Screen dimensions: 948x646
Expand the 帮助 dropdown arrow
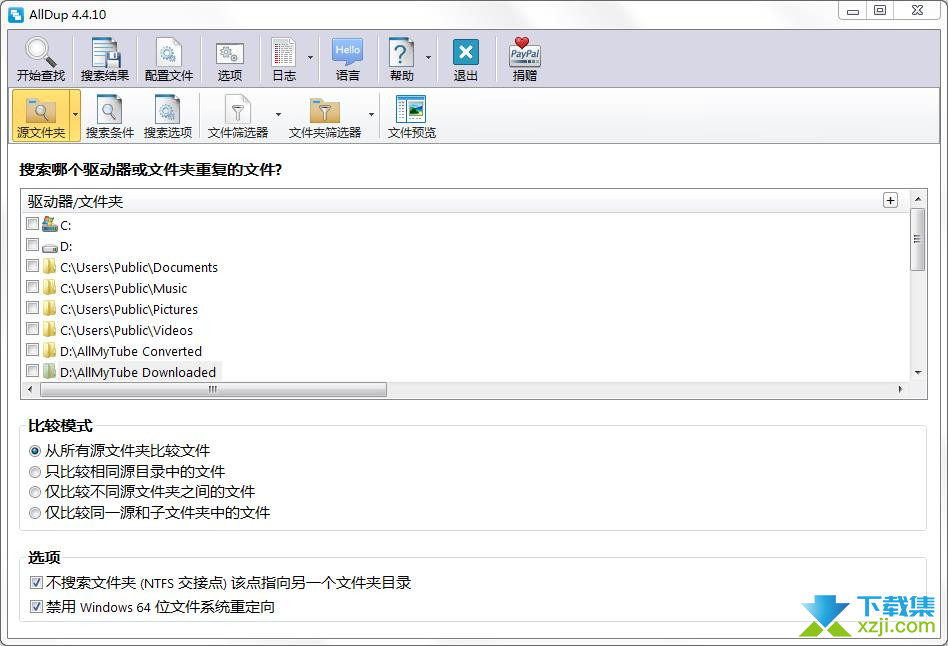(428, 57)
